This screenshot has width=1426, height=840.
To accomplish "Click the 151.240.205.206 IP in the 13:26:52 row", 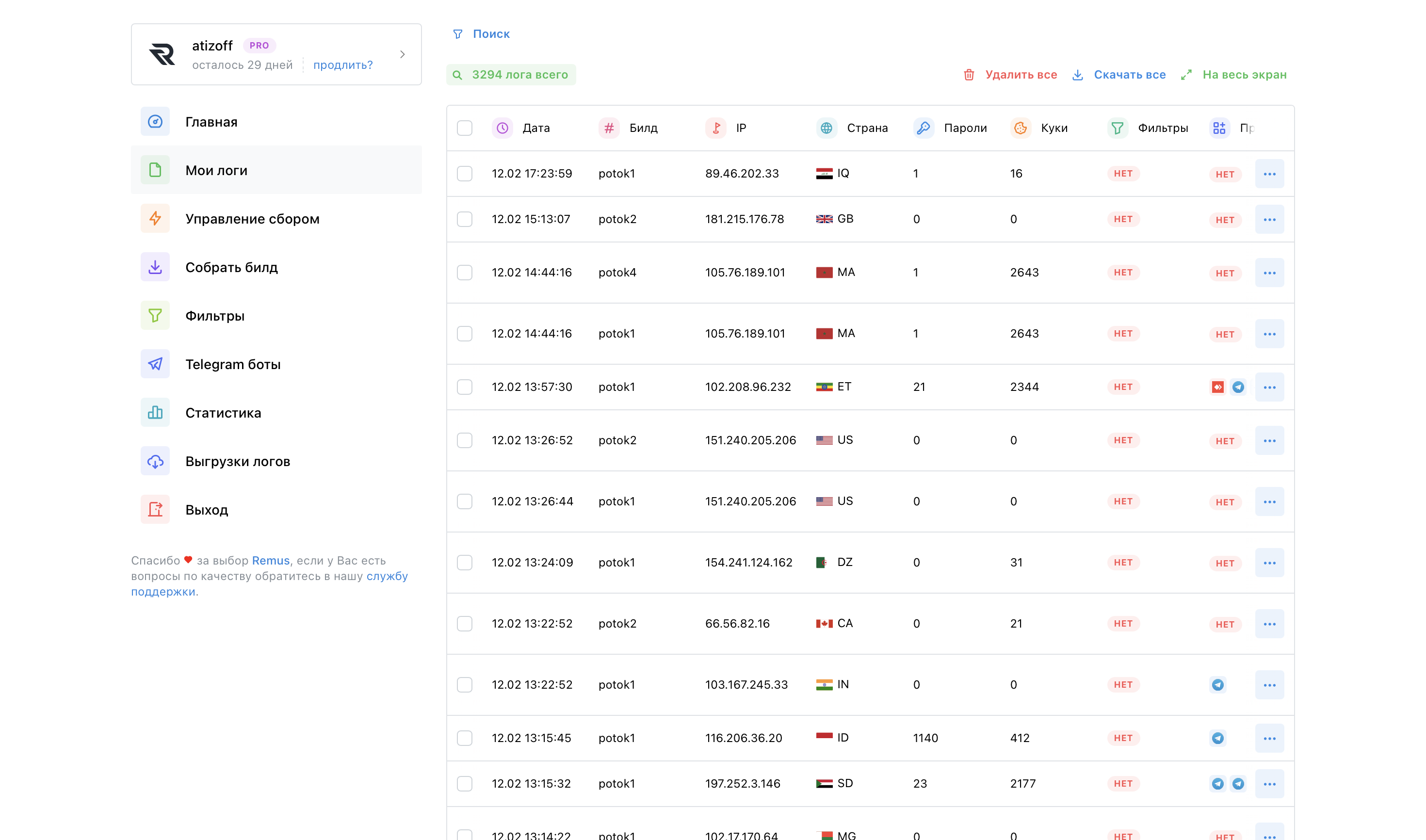I will pyautogui.click(x=751, y=440).
